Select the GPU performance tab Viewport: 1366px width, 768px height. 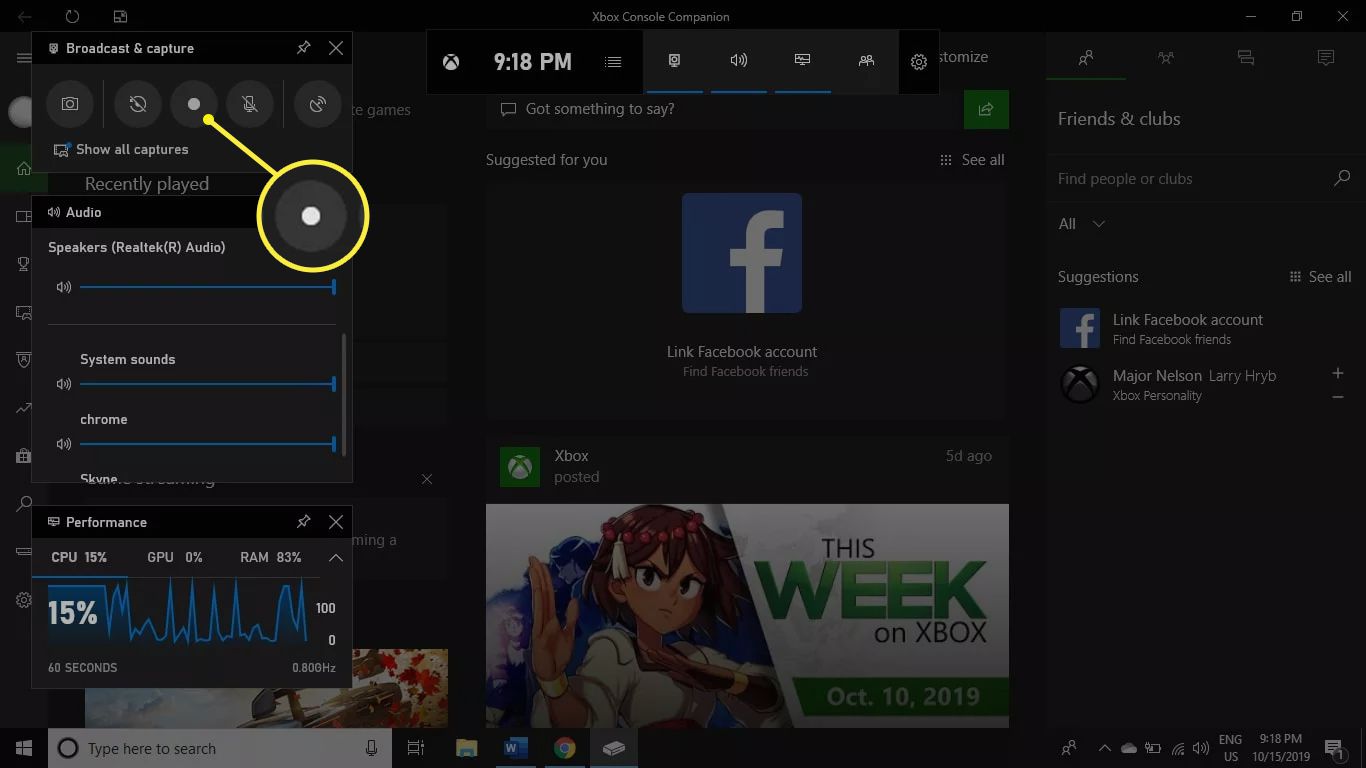pyautogui.click(x=175, y=557)
